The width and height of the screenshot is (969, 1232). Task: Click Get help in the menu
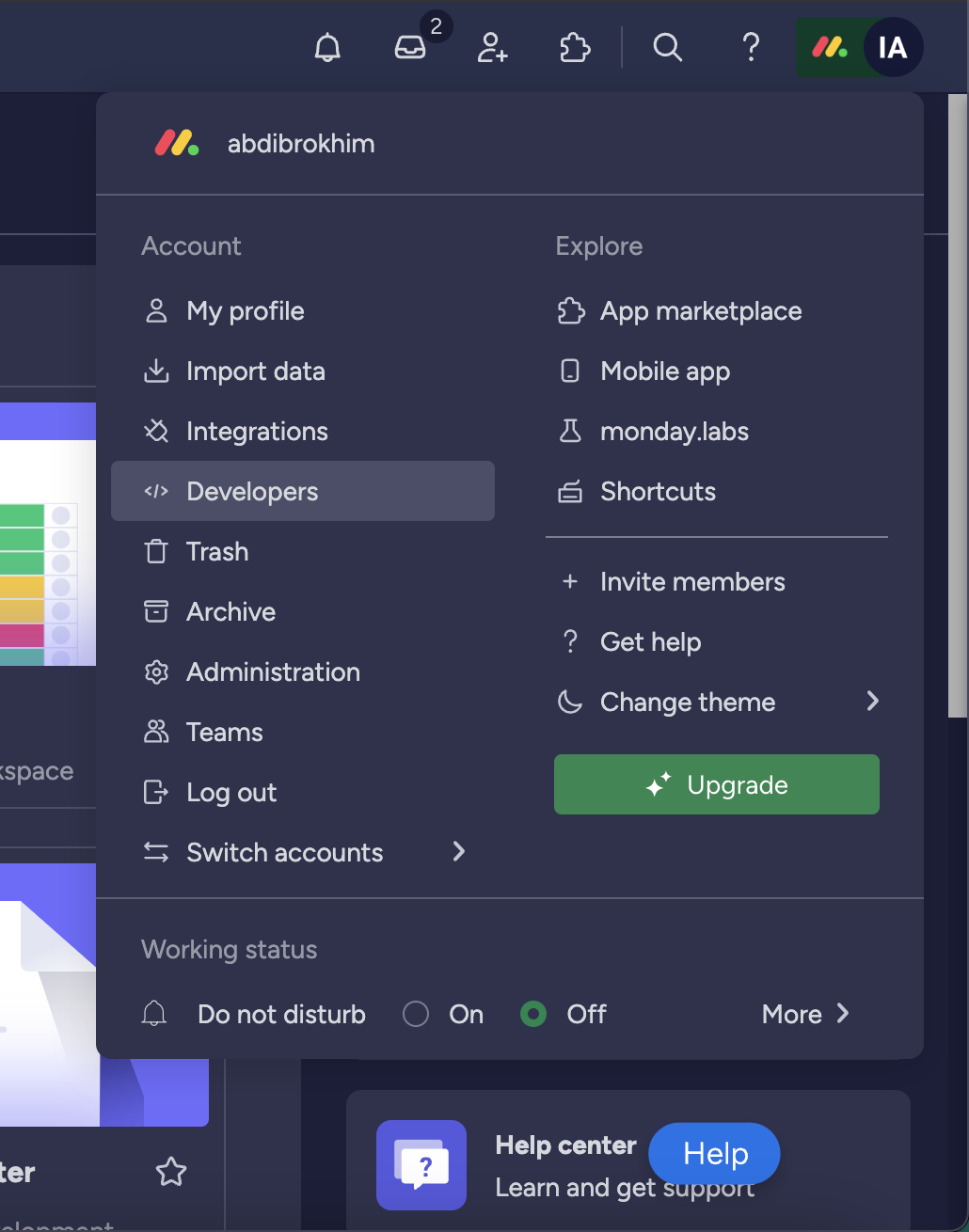coord(717,642)
